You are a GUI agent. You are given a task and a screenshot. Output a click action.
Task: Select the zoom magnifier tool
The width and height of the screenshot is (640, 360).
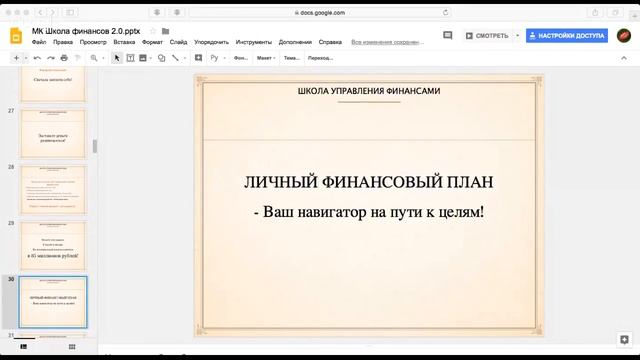pyautogui.click(x=94, y=58)
